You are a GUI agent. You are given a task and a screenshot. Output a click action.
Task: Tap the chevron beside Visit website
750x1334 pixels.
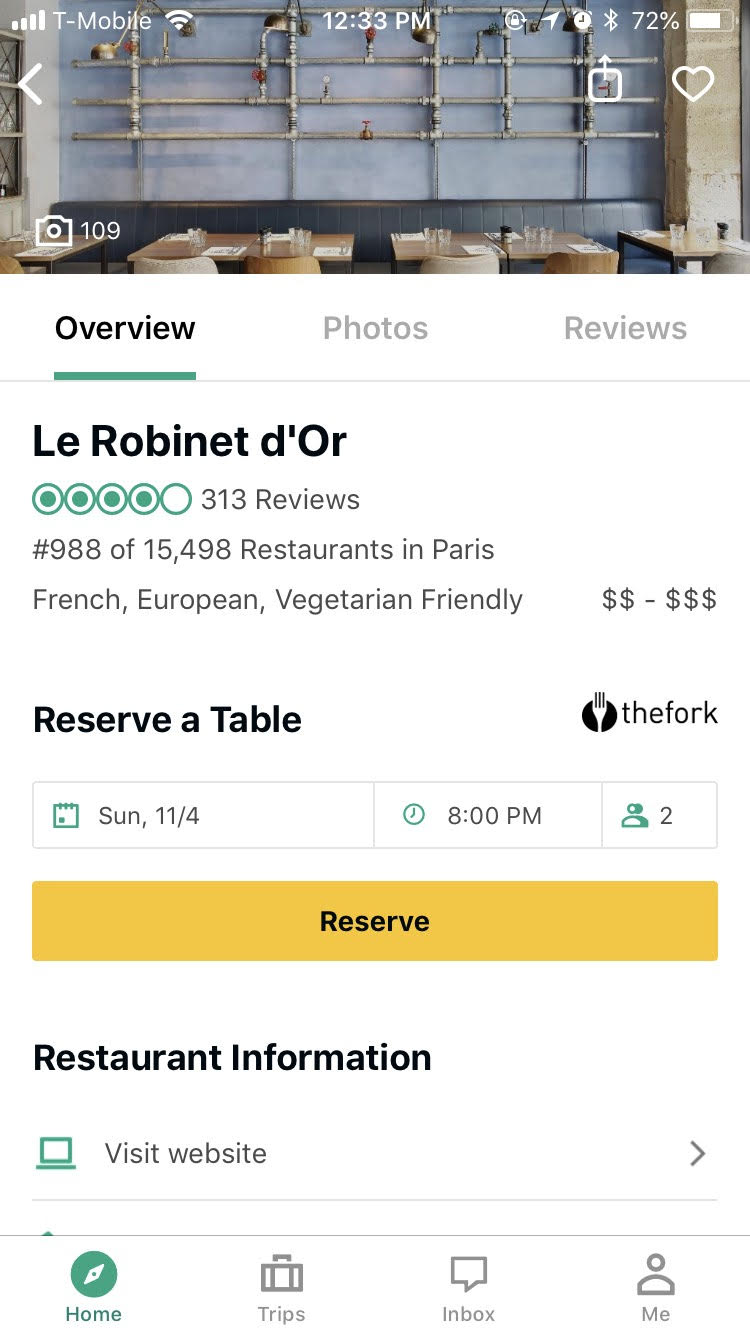pyautogui.click(x=697, y=1154)
